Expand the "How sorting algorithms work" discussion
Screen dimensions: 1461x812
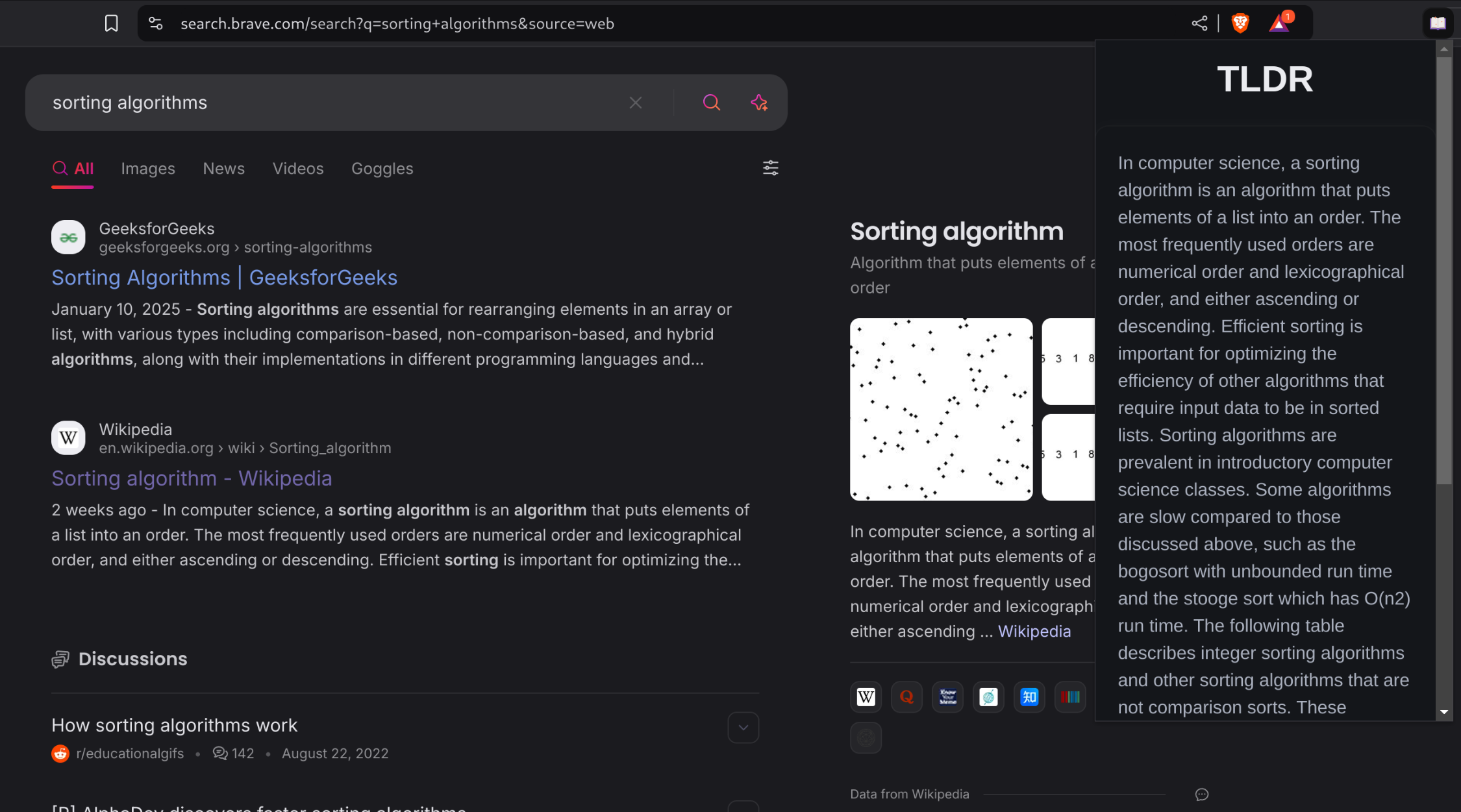[743, 728]
